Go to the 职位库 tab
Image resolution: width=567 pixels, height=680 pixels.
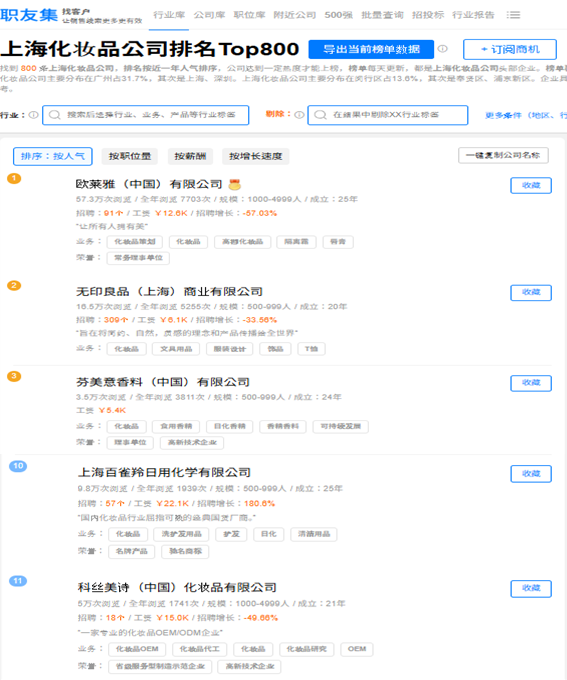pos(249,15)
